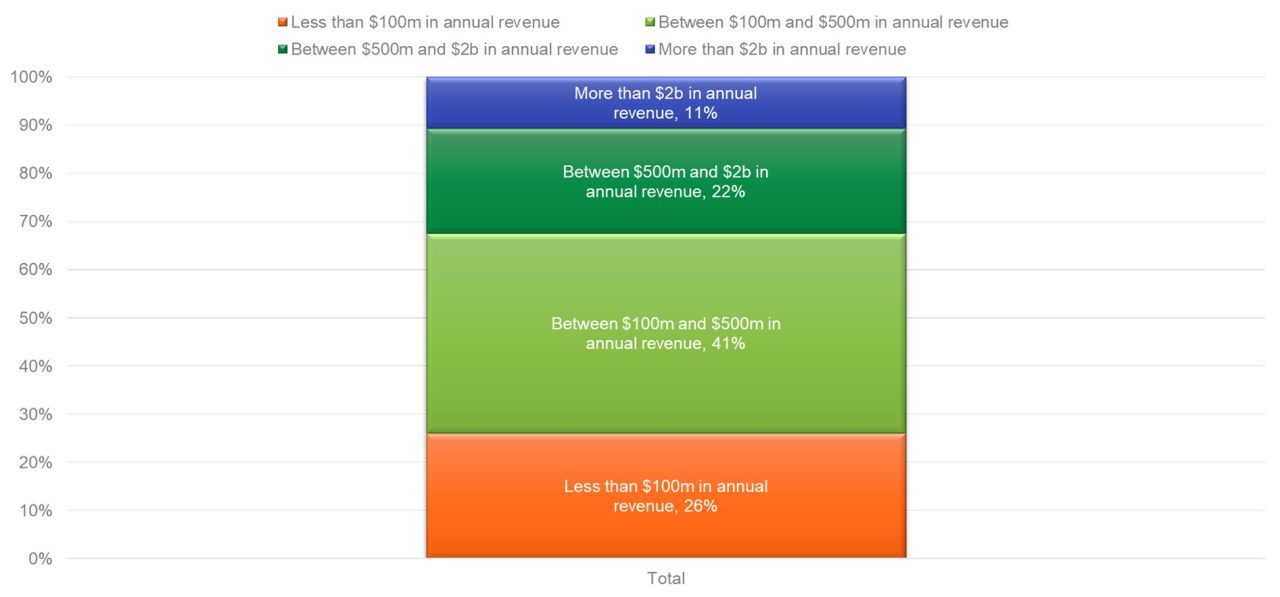Click the dark green legend swatch

click(x=283, y=49)
